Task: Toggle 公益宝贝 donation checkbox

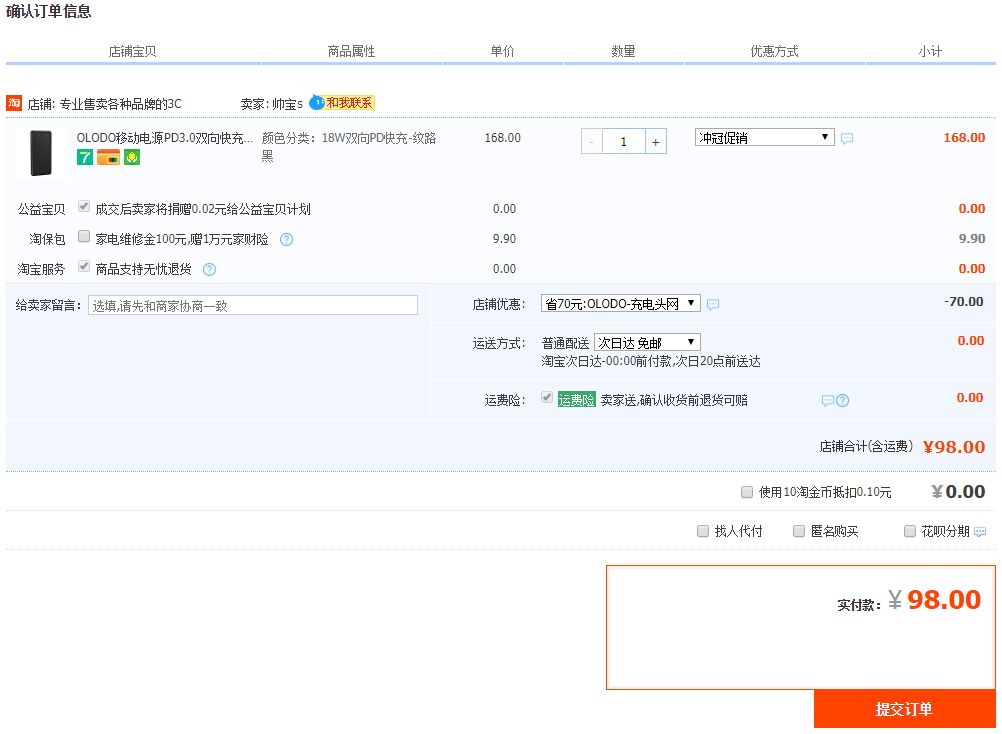Action: click(84, 206)
